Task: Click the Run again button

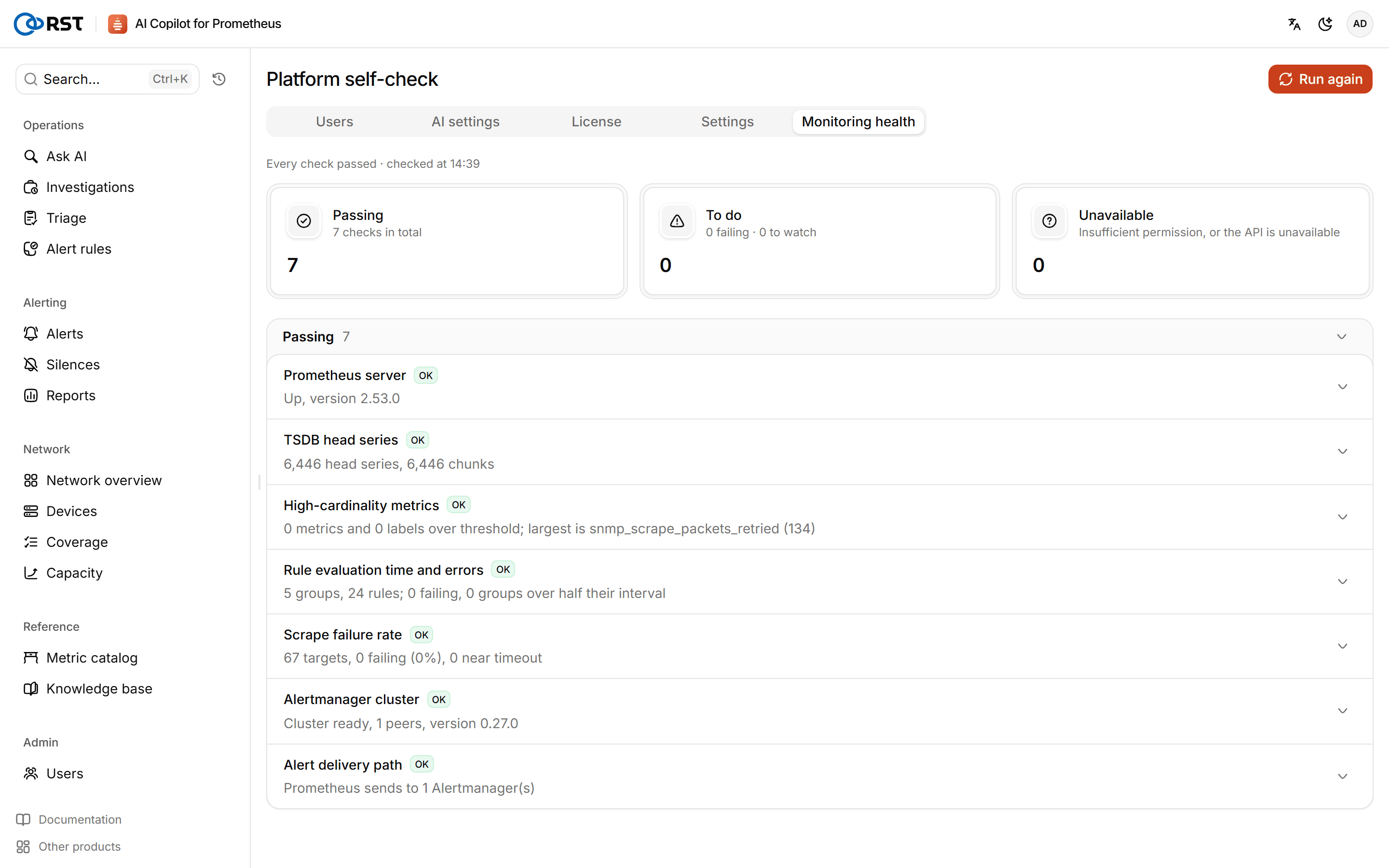Action: click(1320, 79)
